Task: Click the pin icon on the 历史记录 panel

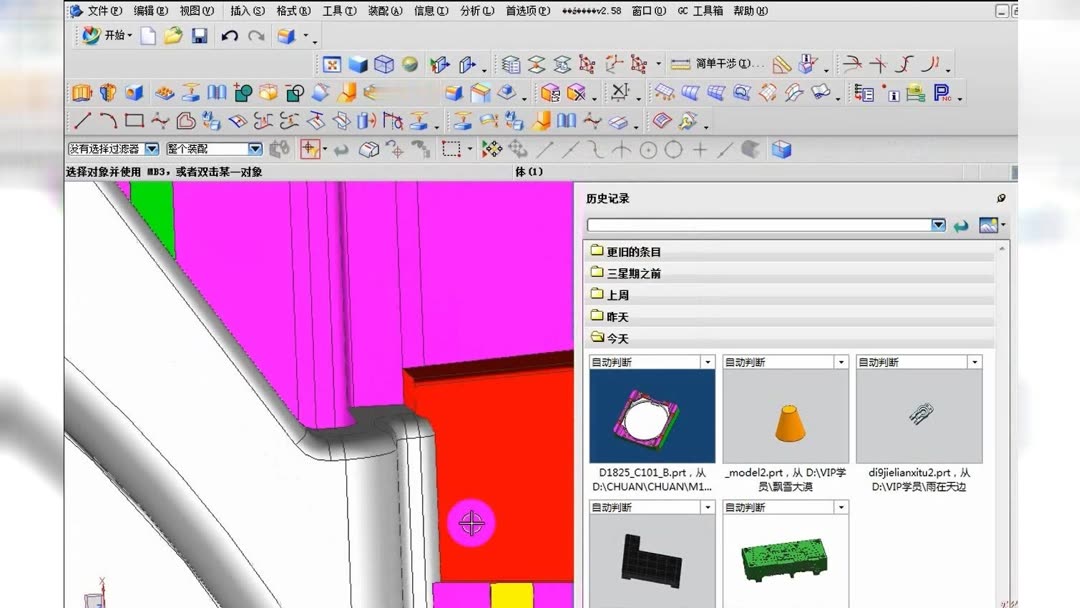Action: click(x=1001, y=198)
